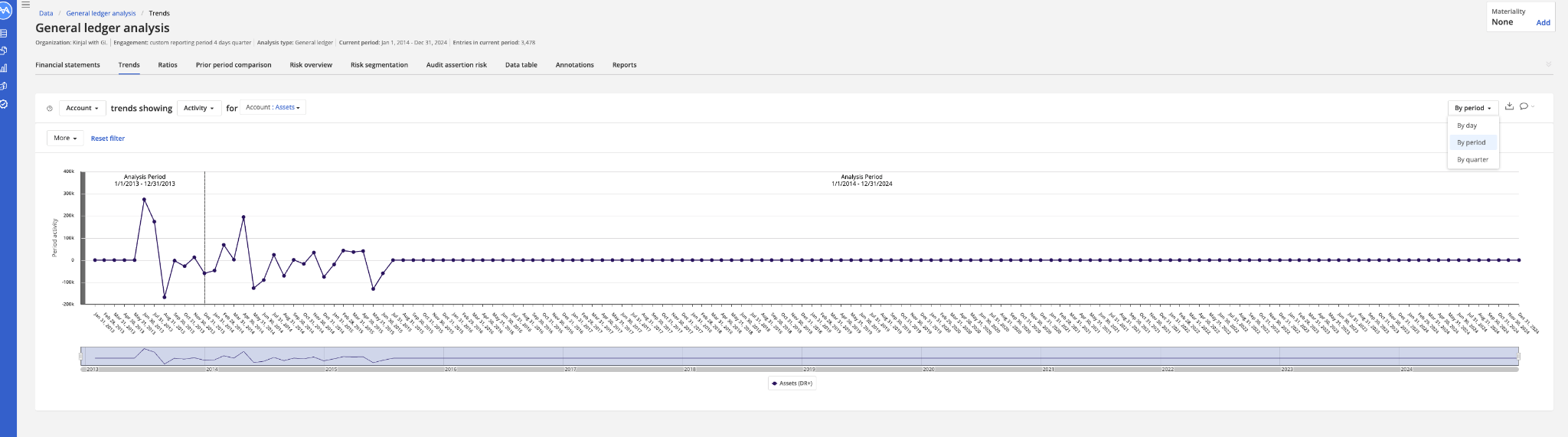This screenshot has height=437, width=1568.
Task: Select By quarter from the dropdown list
Action: pos(1473,160)
